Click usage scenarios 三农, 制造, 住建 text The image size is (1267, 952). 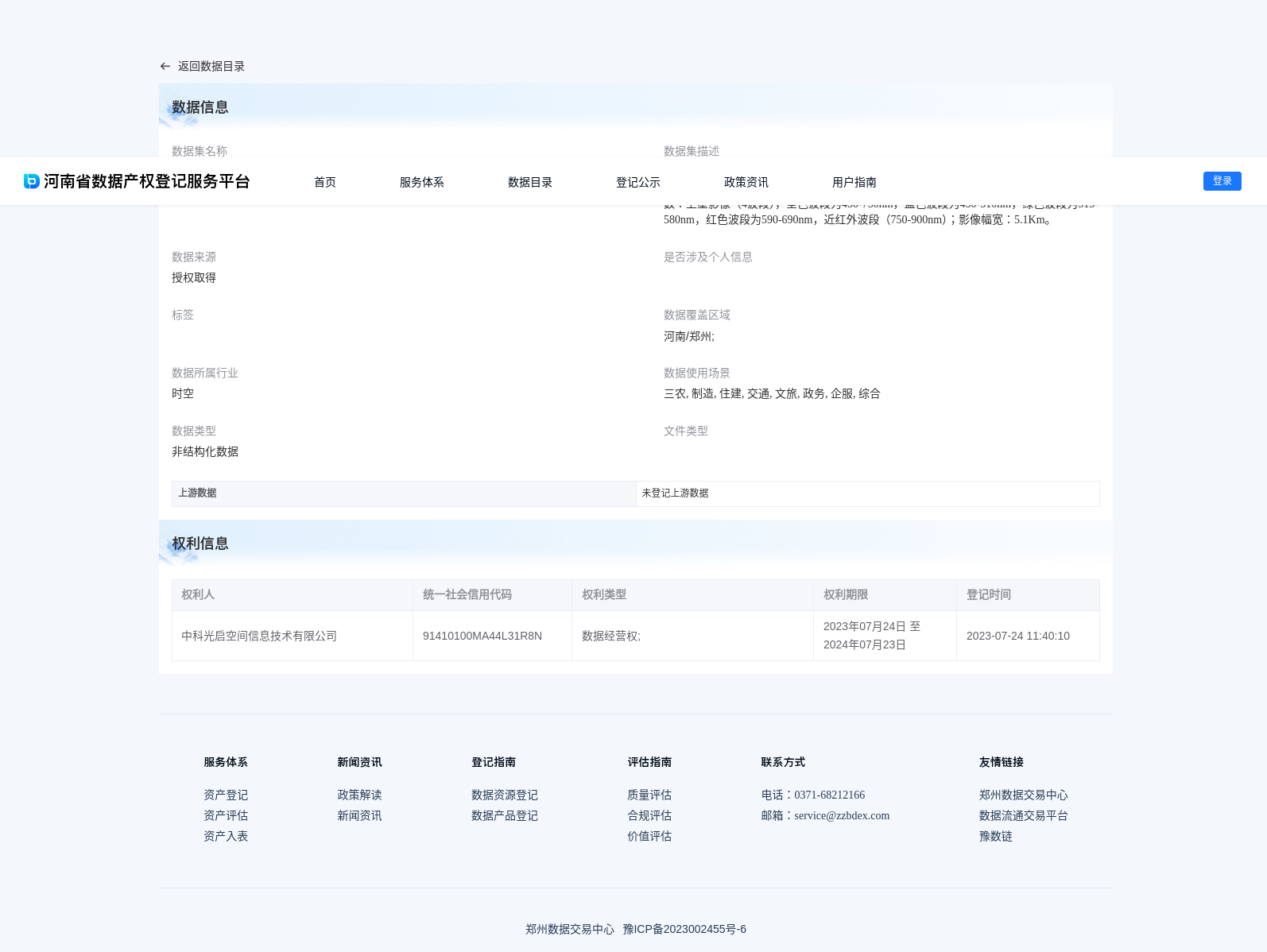click(772, 393)
